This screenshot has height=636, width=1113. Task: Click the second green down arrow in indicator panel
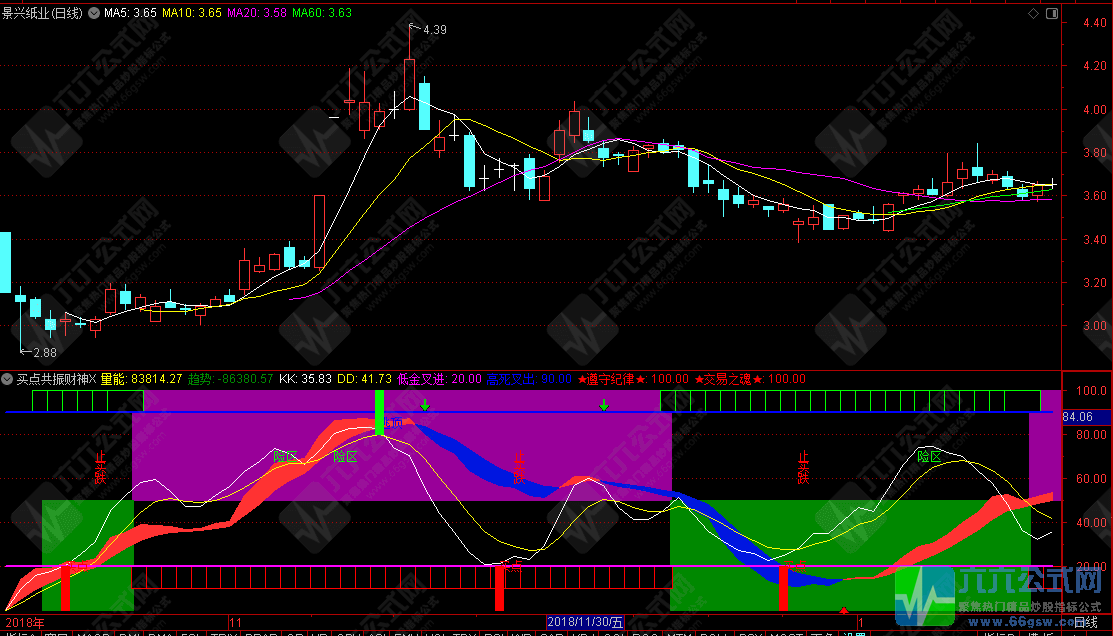[604, 405]
